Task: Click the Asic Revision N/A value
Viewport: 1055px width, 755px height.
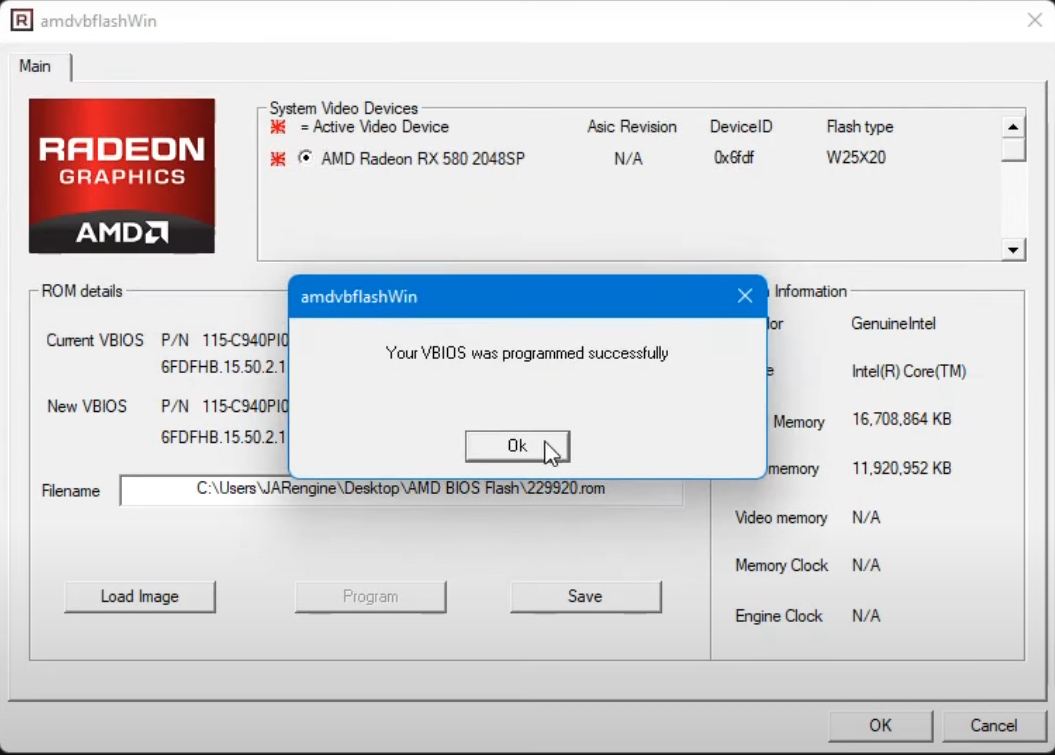Action: 628,159
